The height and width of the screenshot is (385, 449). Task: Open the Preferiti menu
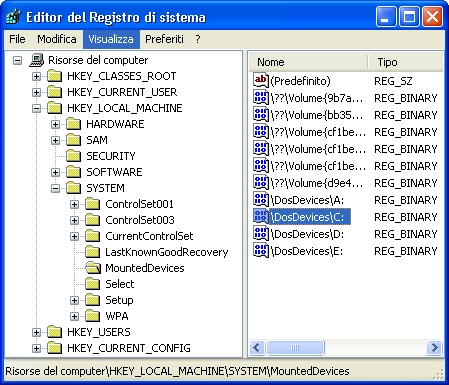pyautogui.click(x=164, y=39)
